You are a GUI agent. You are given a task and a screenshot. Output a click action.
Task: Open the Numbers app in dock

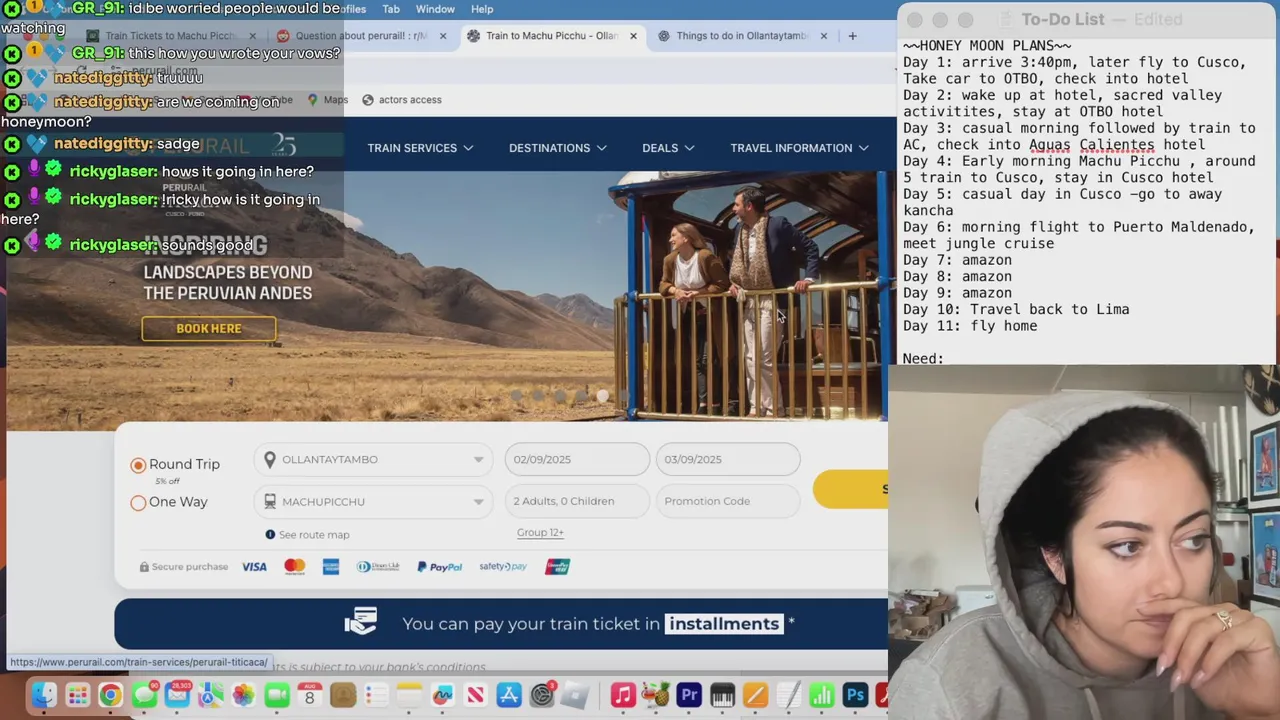tap(821, 695)
